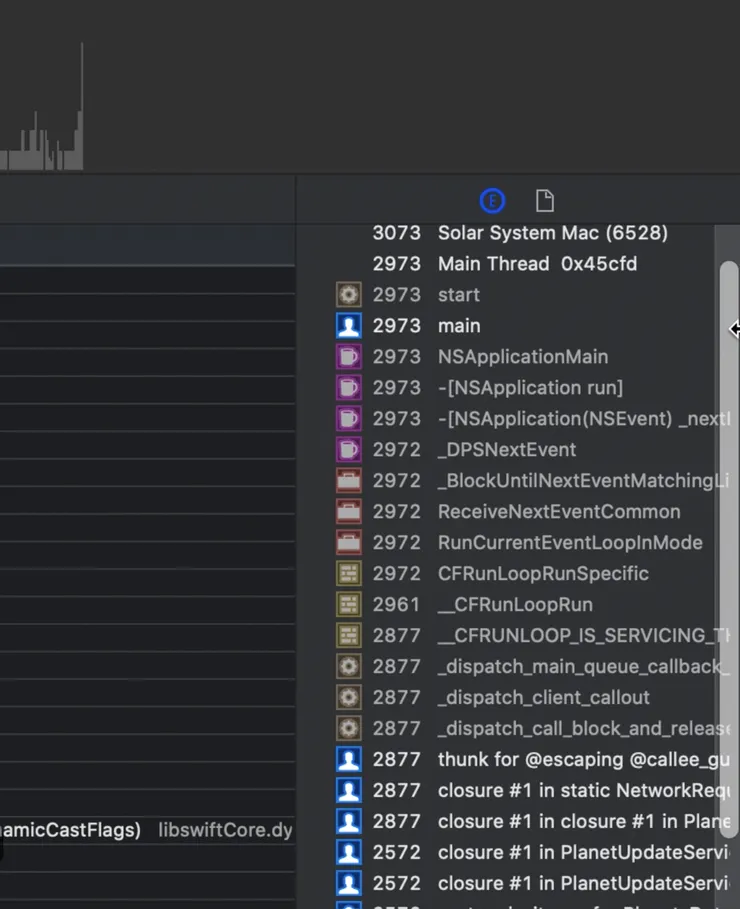
Task: Click the cup icon beside -[NSApplication(NSEvent)
Action: (x=349, y=419)
